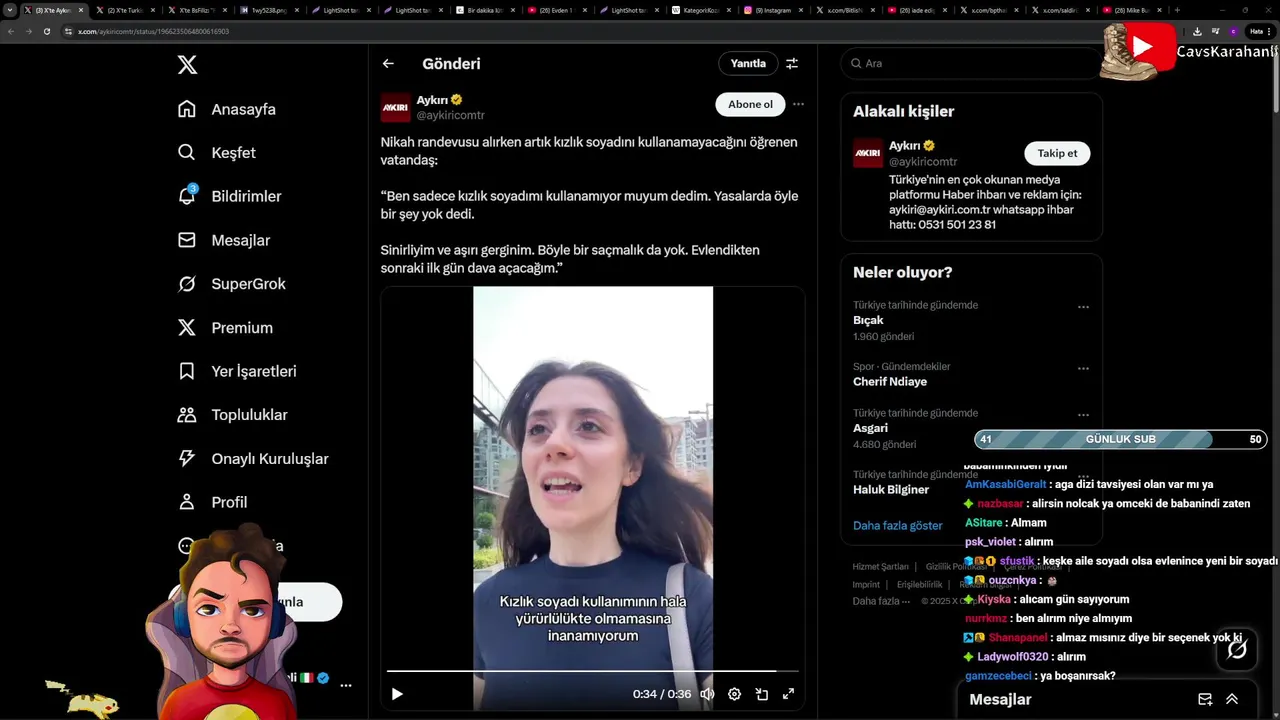Go back with the Gönderi back arrow
This screenshot has height=720, width=1280.
(x=388, y=63)
